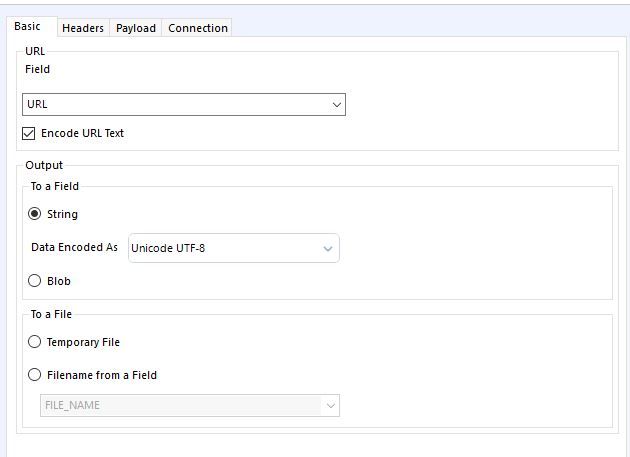Click the To a File heading

click(51, 314)
